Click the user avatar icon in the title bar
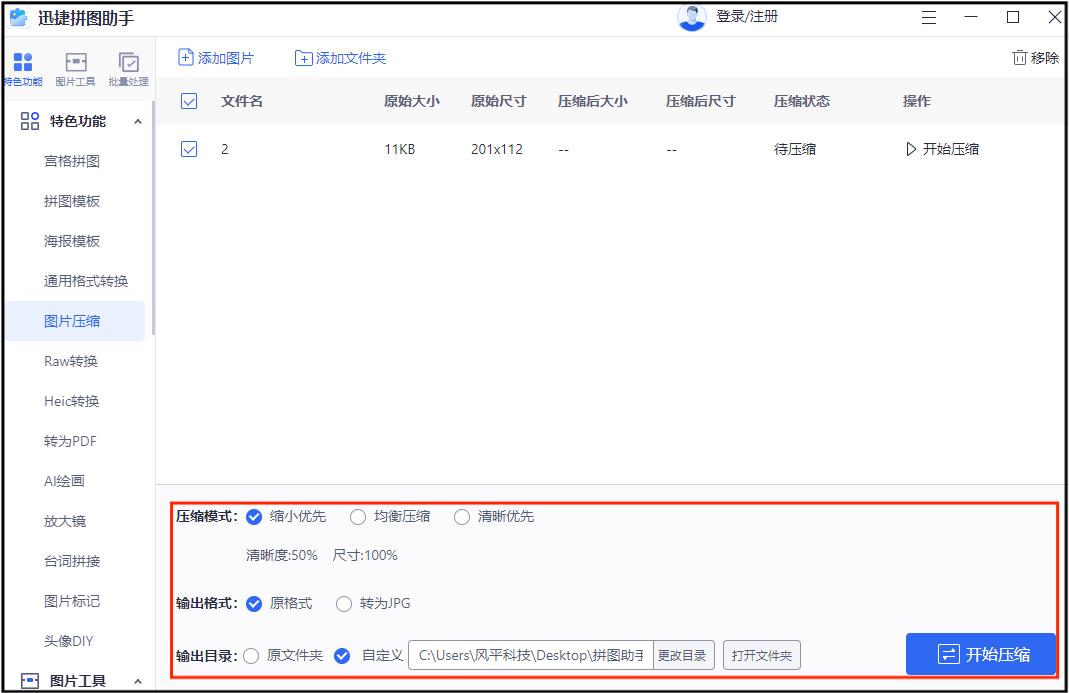 [x=691, y=16]
